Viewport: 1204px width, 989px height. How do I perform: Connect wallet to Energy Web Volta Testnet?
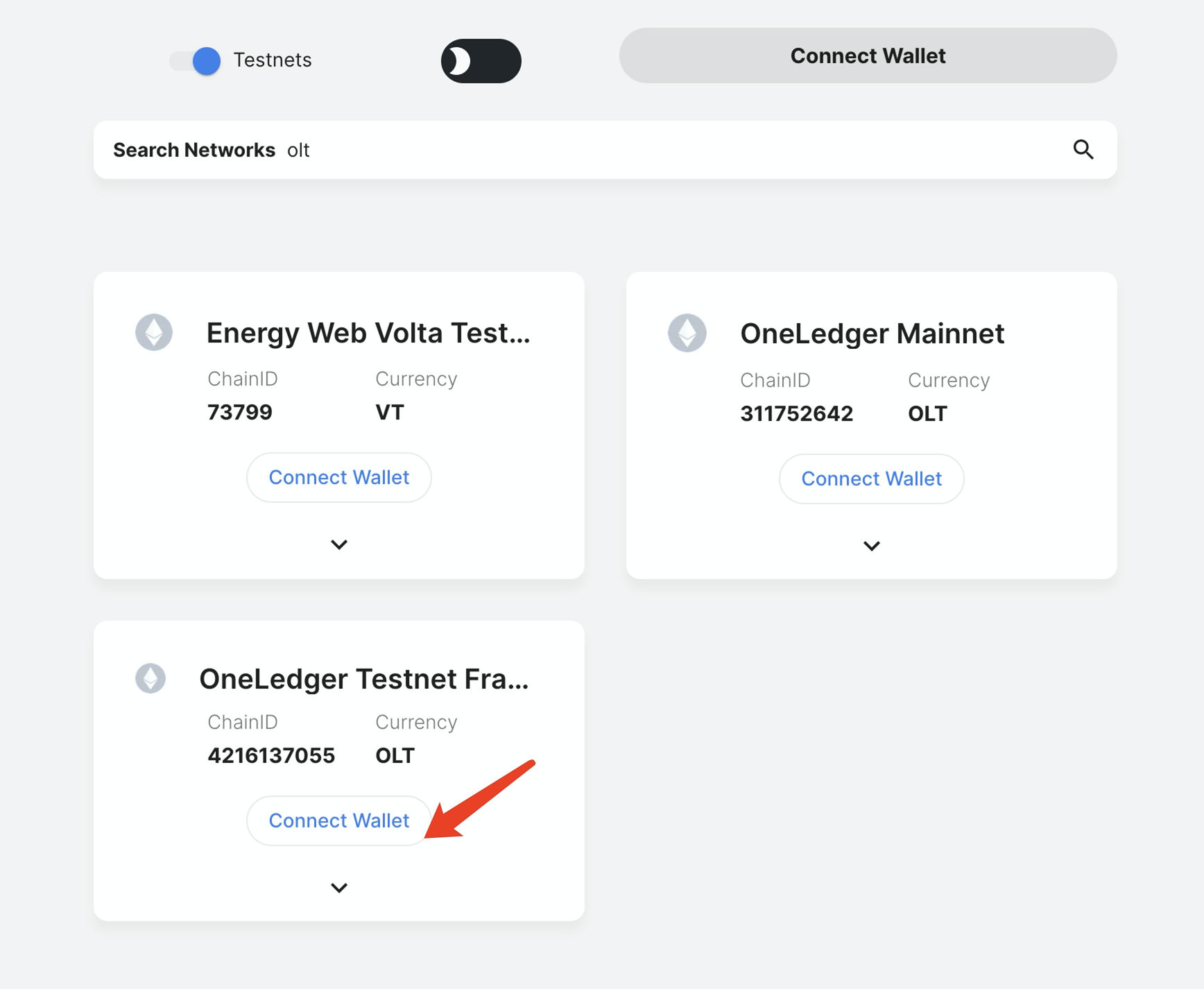339,478
